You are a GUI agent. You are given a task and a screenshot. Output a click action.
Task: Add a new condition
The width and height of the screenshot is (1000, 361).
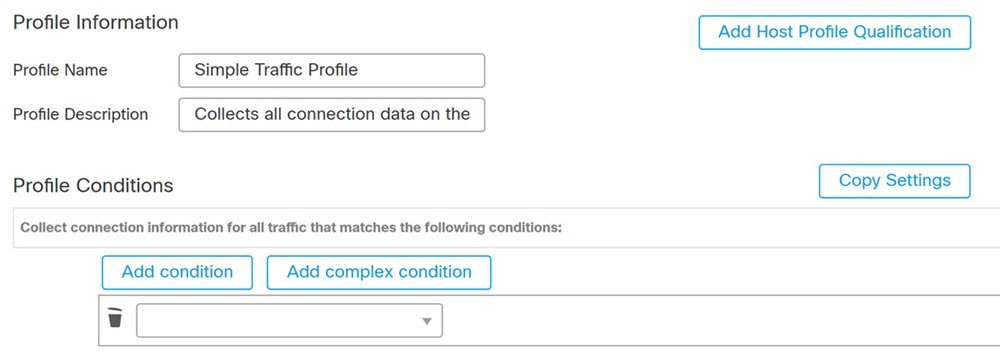[x=177, y=272]
